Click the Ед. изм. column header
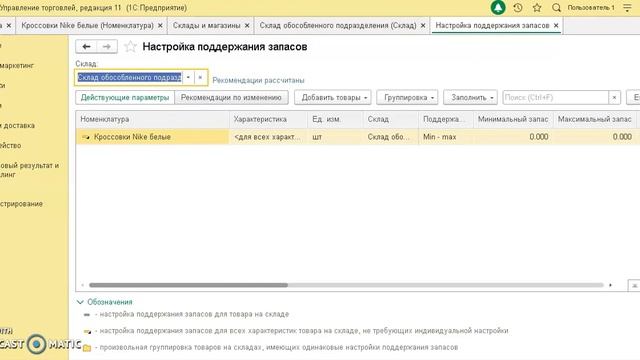The height and width of the screenshot is (360, 640). click(335, 119)
